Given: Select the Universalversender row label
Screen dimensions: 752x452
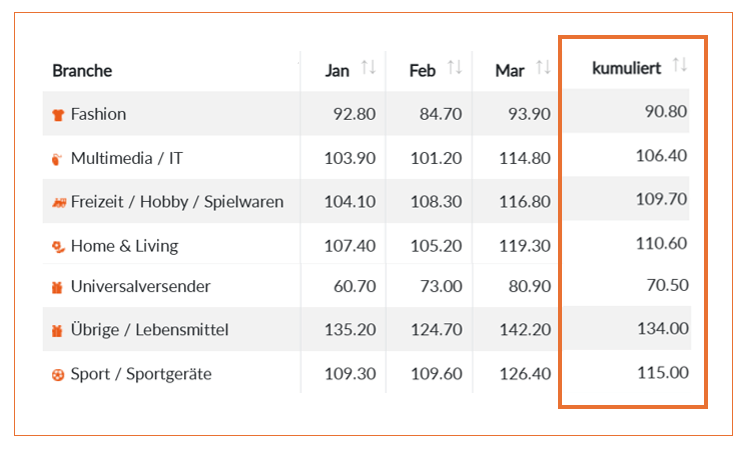Looking at the screenshot, I should [141, 286].
